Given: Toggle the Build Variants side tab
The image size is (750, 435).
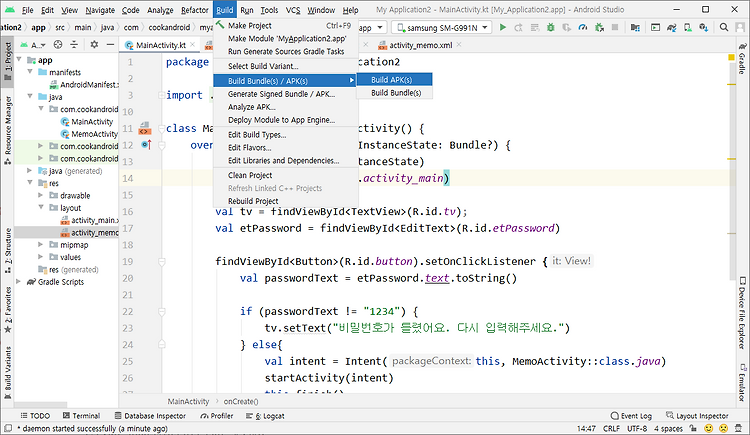Looking at the screenshot, I should [8, 373].
